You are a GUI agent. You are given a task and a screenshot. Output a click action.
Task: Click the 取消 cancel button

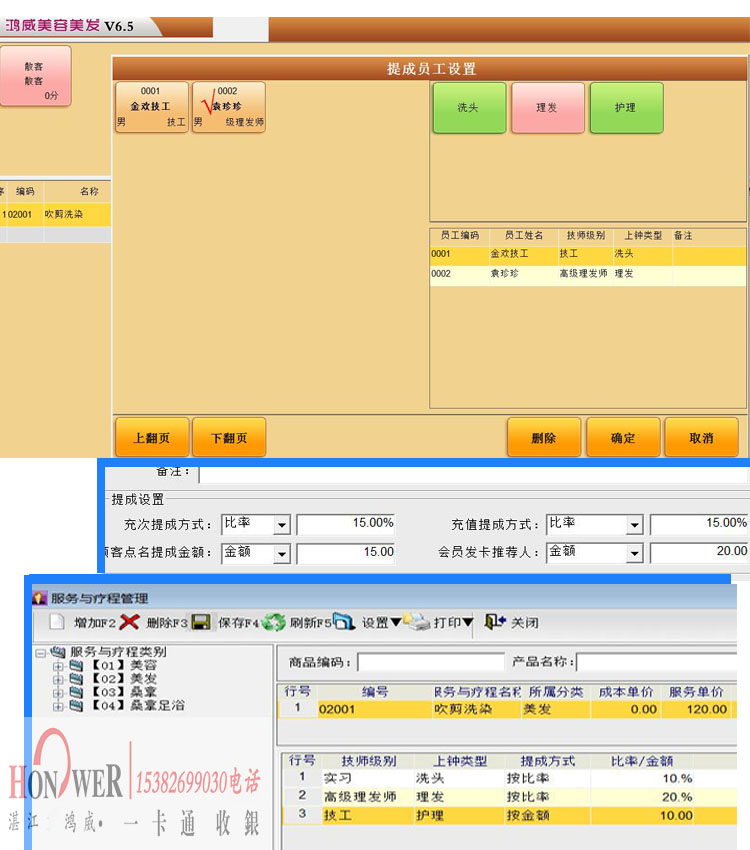[701, 437]
